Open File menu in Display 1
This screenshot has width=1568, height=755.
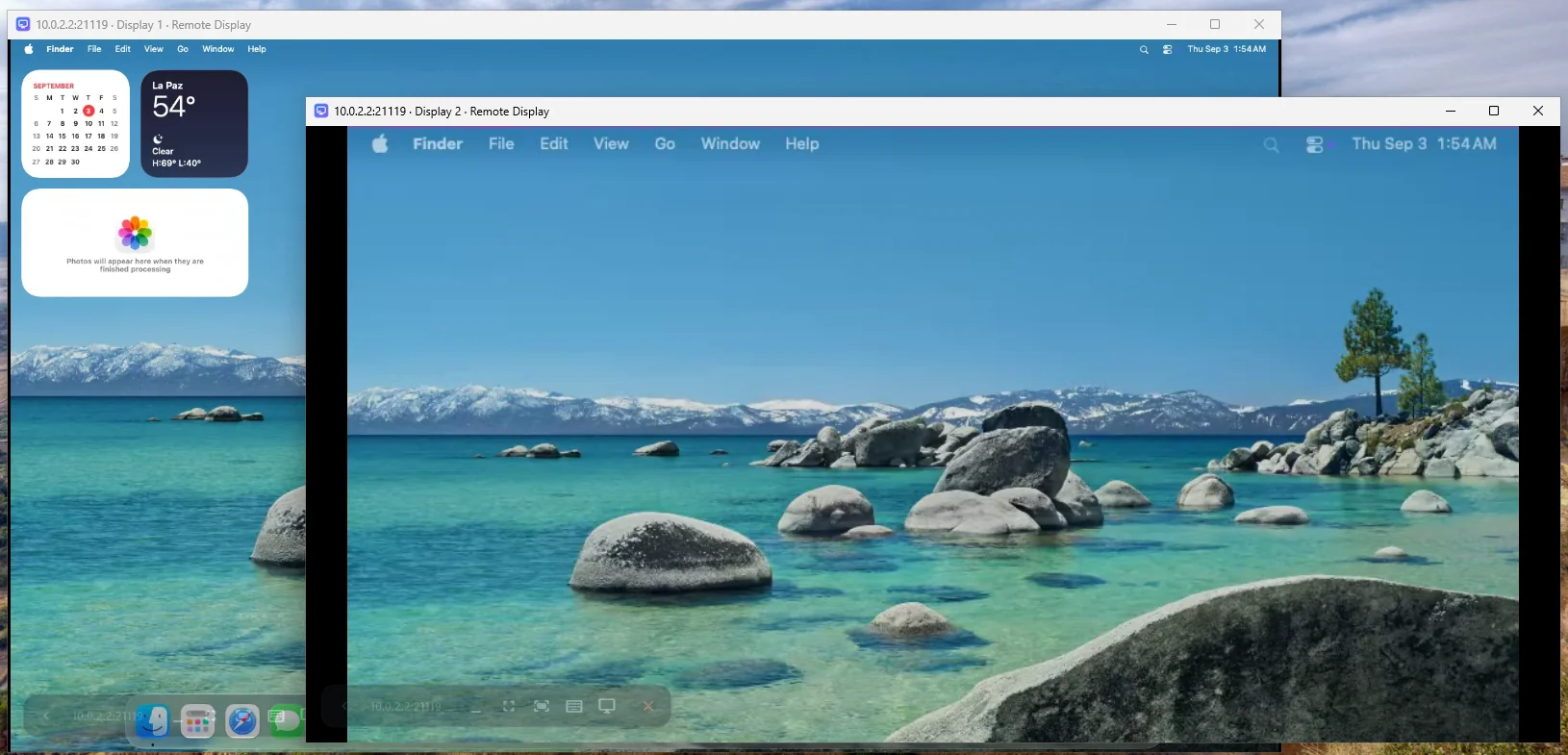click(94, 49)
